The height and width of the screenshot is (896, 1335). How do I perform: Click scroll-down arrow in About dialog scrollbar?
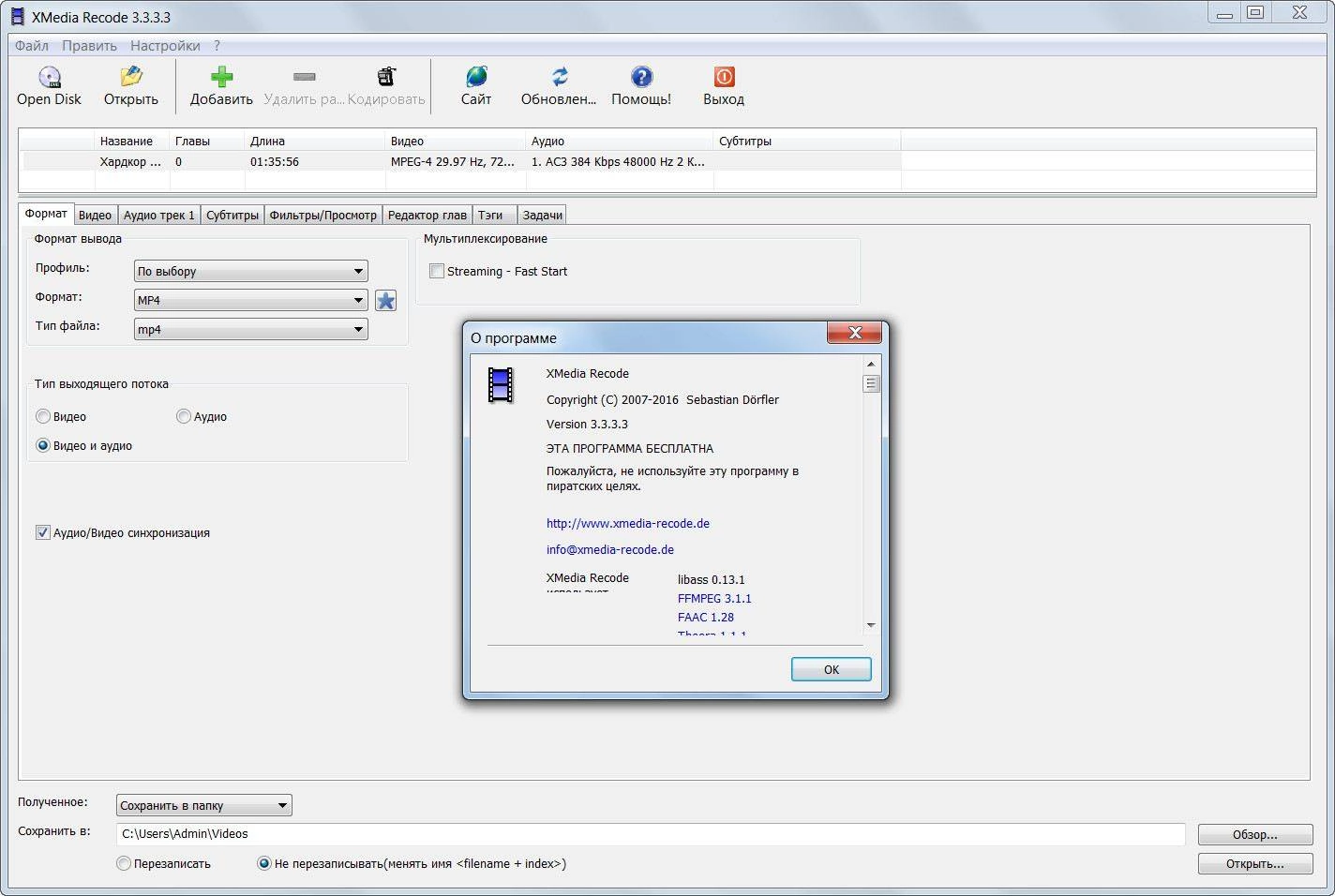[871, 625]
